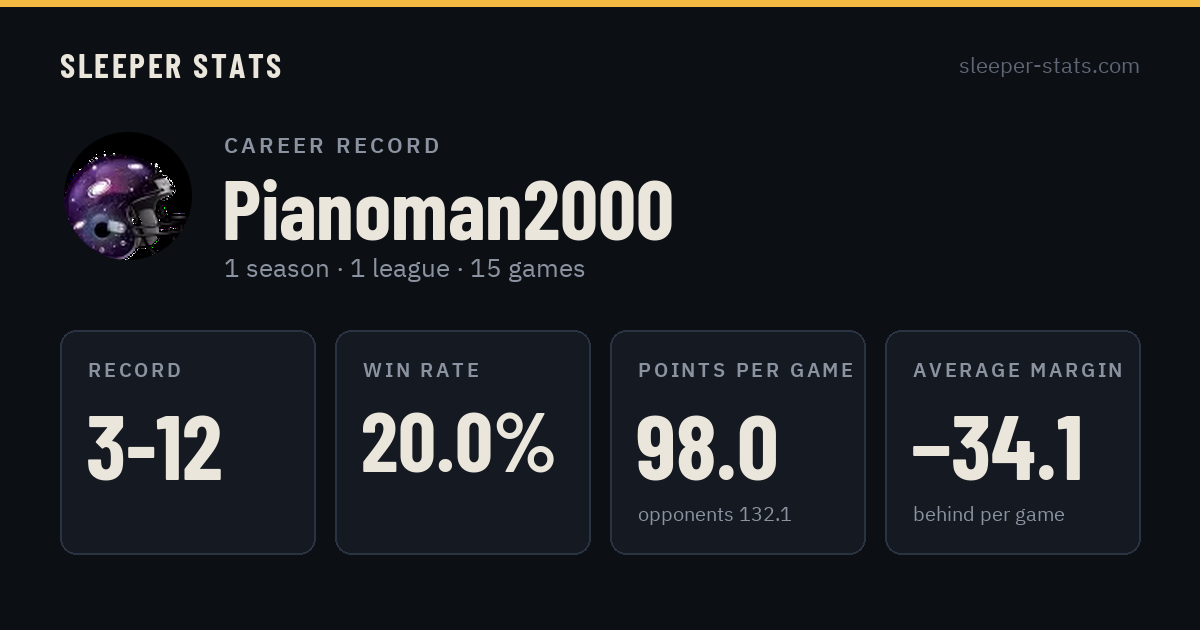Select the RECORD stat card
Screen dimensions: 1200x630
pos(188,442)
